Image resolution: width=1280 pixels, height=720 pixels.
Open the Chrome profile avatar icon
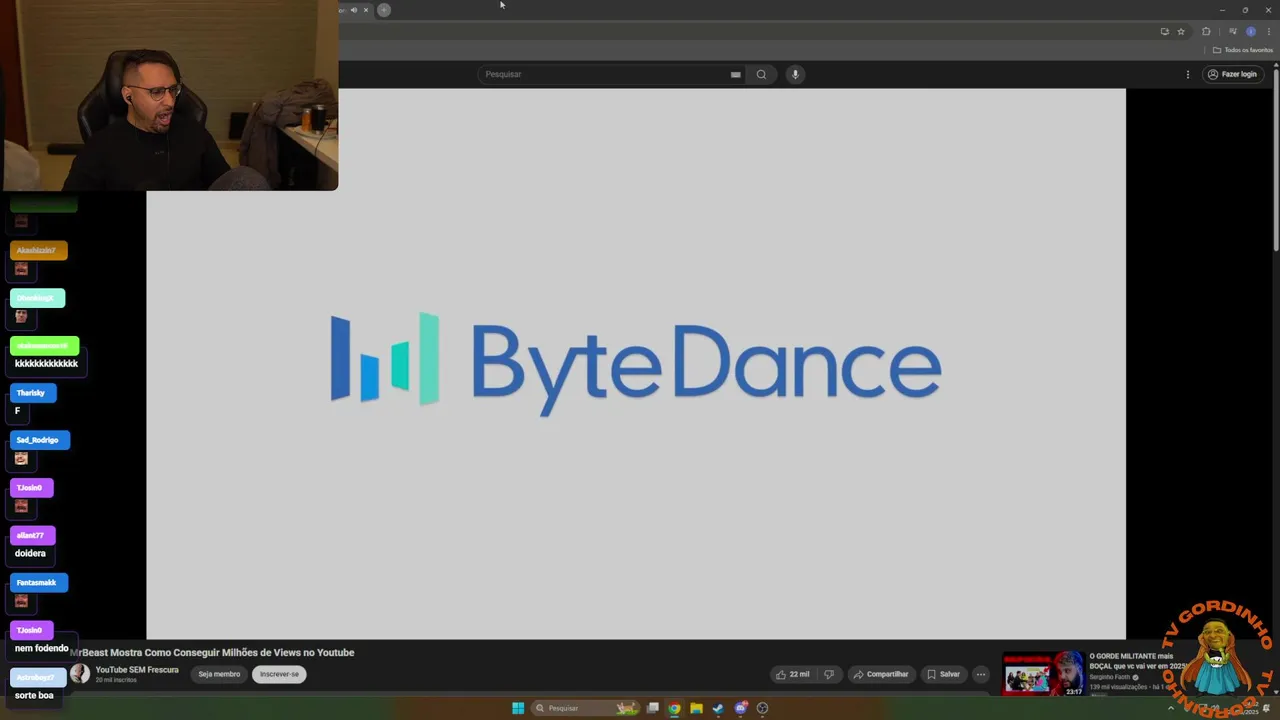[x=1250, y=31]
